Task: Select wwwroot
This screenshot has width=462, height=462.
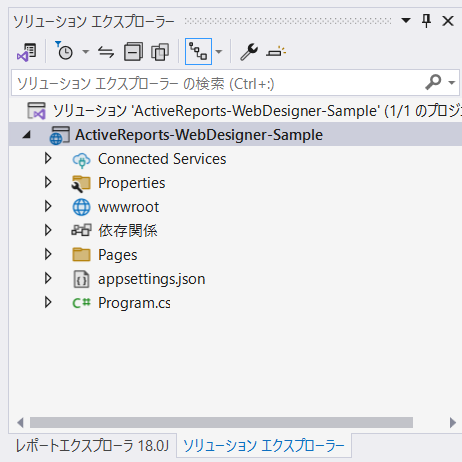Action: pyautogui.click(x=128, y=207)
